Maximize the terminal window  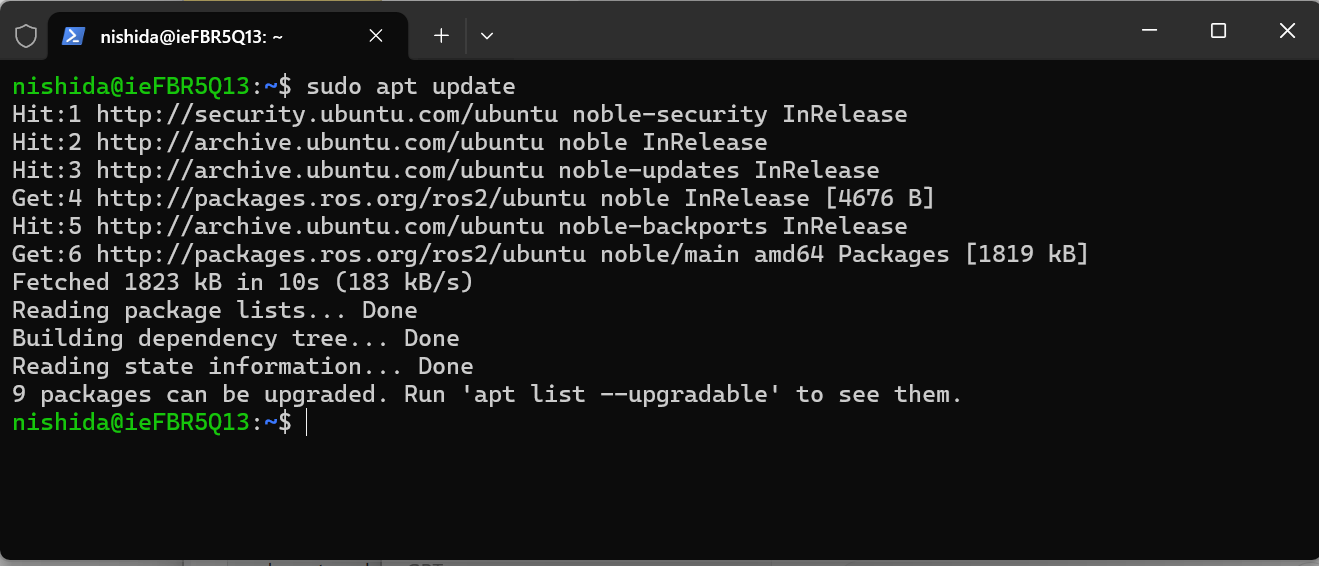point(1218,31)
